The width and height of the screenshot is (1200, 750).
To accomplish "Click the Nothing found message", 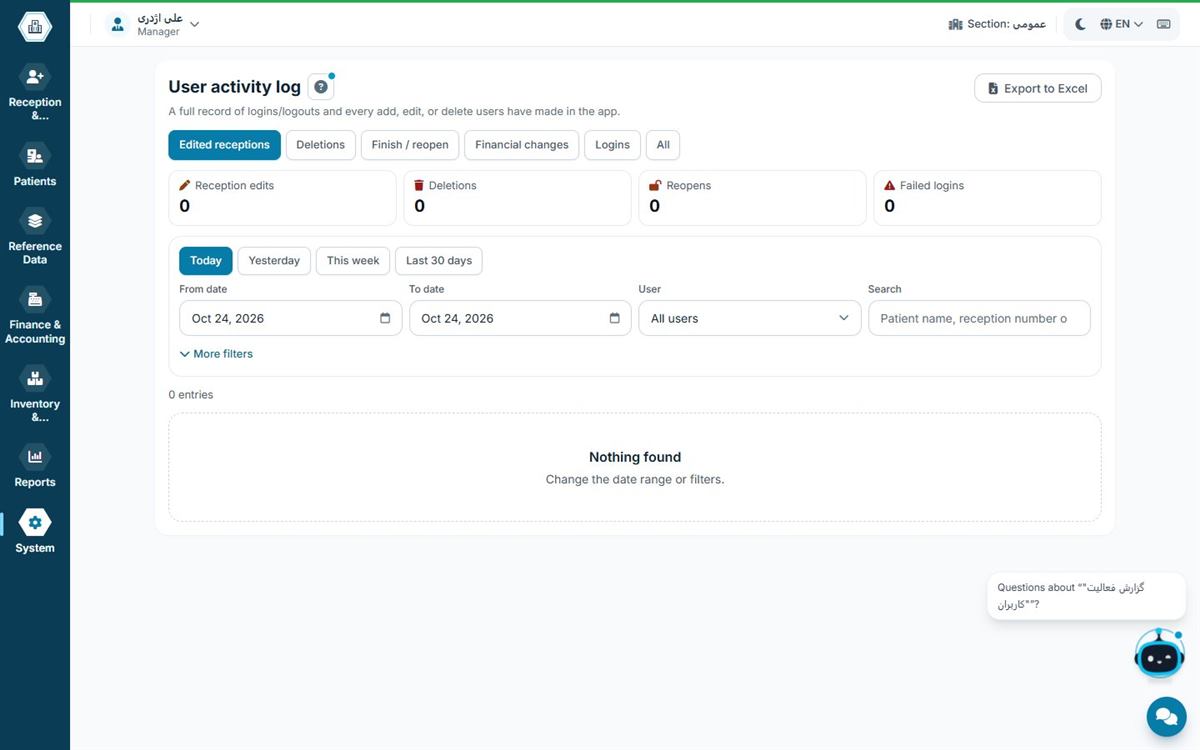I will tap(635, 457).
